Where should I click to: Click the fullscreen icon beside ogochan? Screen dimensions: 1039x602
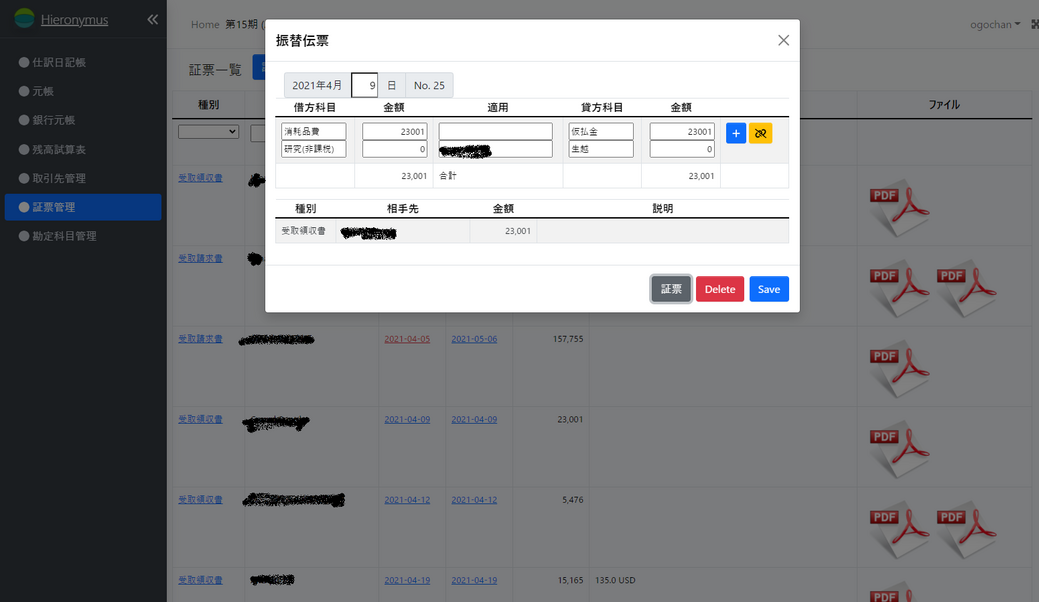click(1033, 24)
